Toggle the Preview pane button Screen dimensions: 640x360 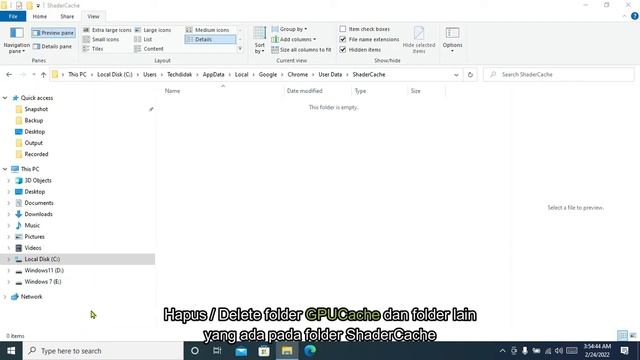53,33
